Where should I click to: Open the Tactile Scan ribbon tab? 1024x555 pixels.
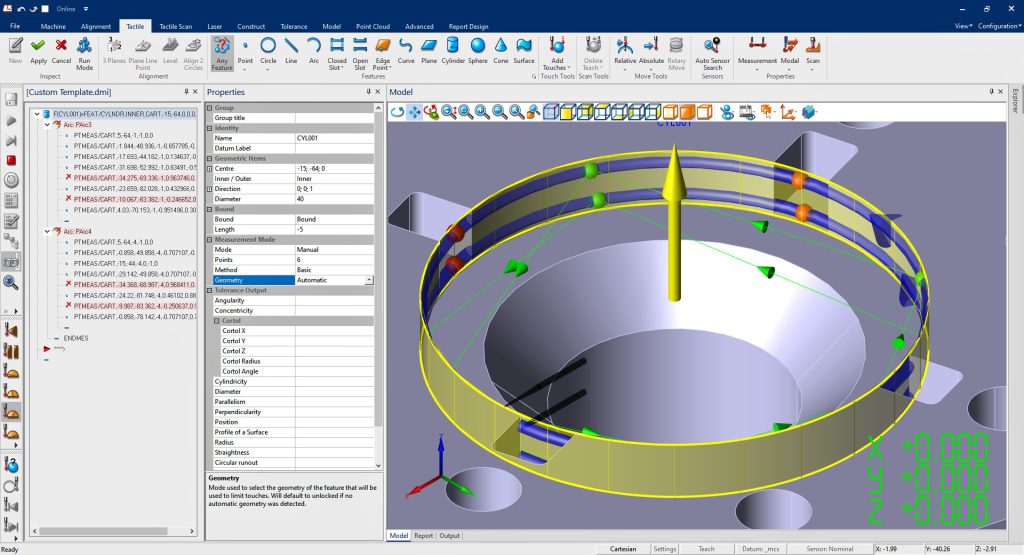click(176, 26)
